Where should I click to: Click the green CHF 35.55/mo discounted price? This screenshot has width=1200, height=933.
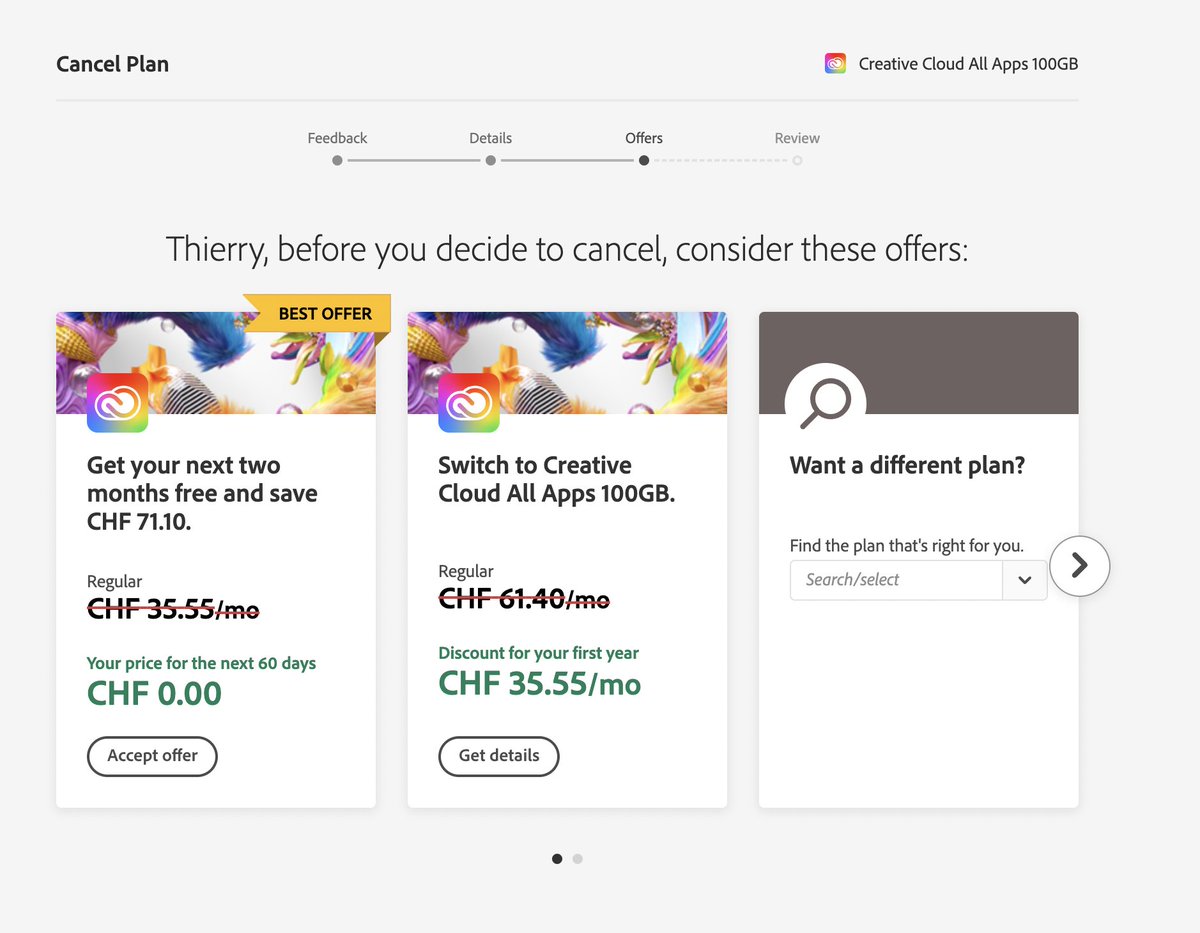click(x=540, y=683)
